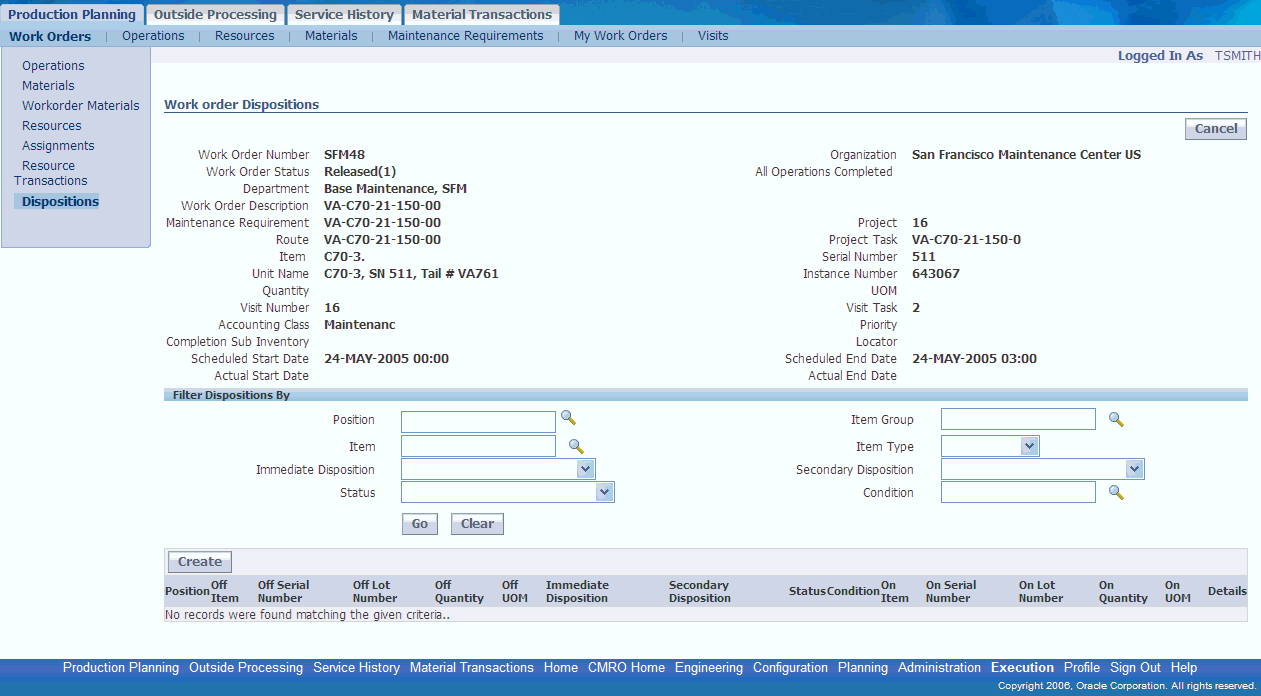
Task: Click the Item field search magnifier icon
Action: tap(576, 446)
